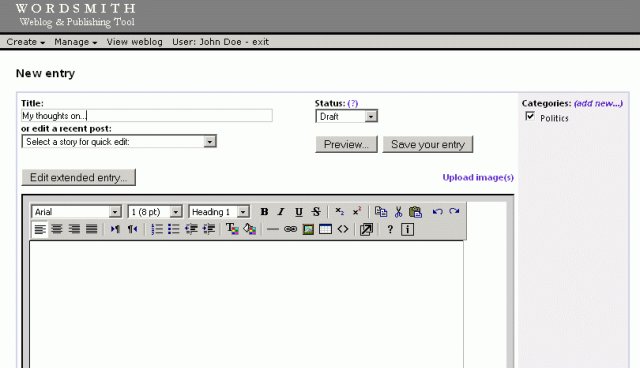Click View weblog in the menu bar

tap(135, 42)
